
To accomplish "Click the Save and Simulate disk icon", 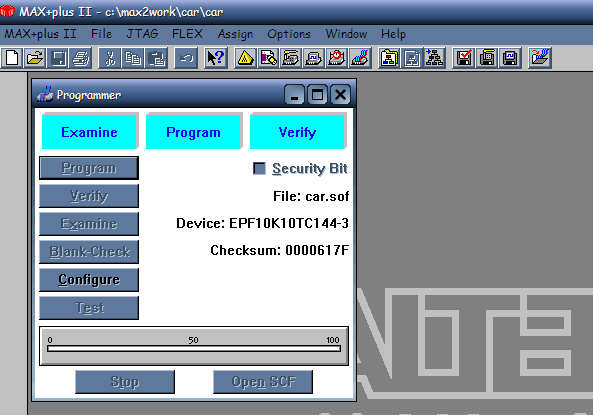I will (x=510, y=58).
